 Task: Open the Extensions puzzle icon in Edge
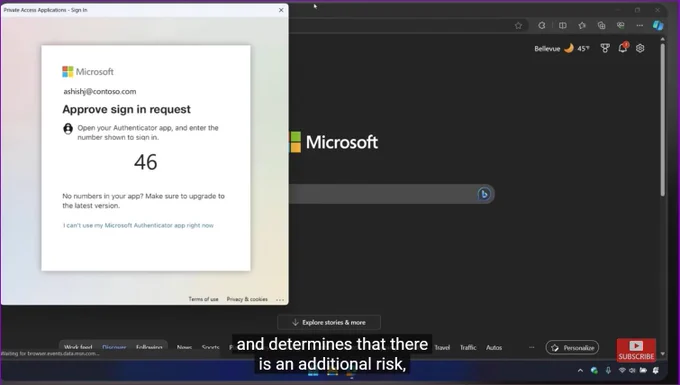[x=542, y=26]
